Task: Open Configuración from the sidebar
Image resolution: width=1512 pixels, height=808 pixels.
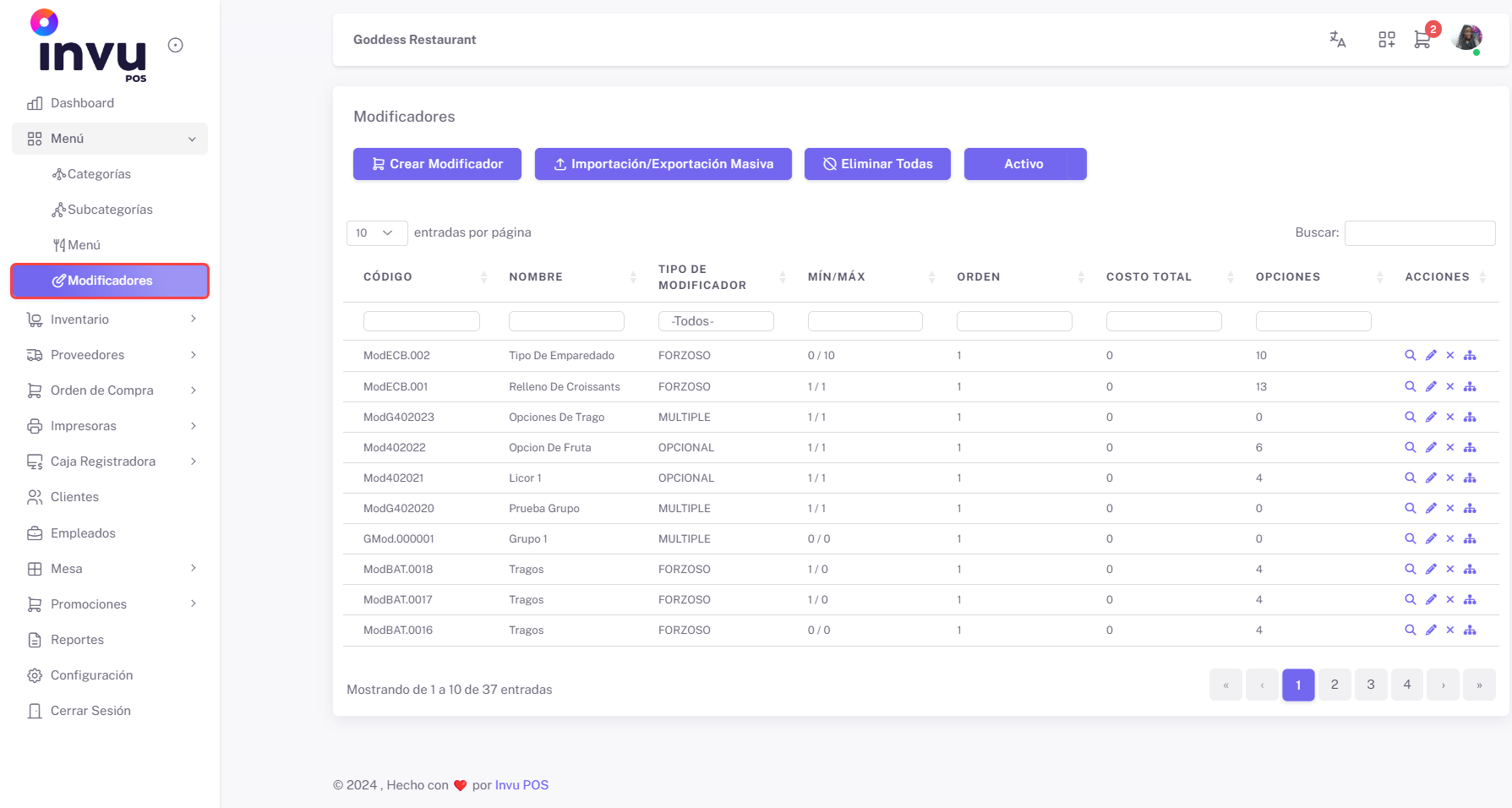Action: pyautogui.click(x=110, y=675)
